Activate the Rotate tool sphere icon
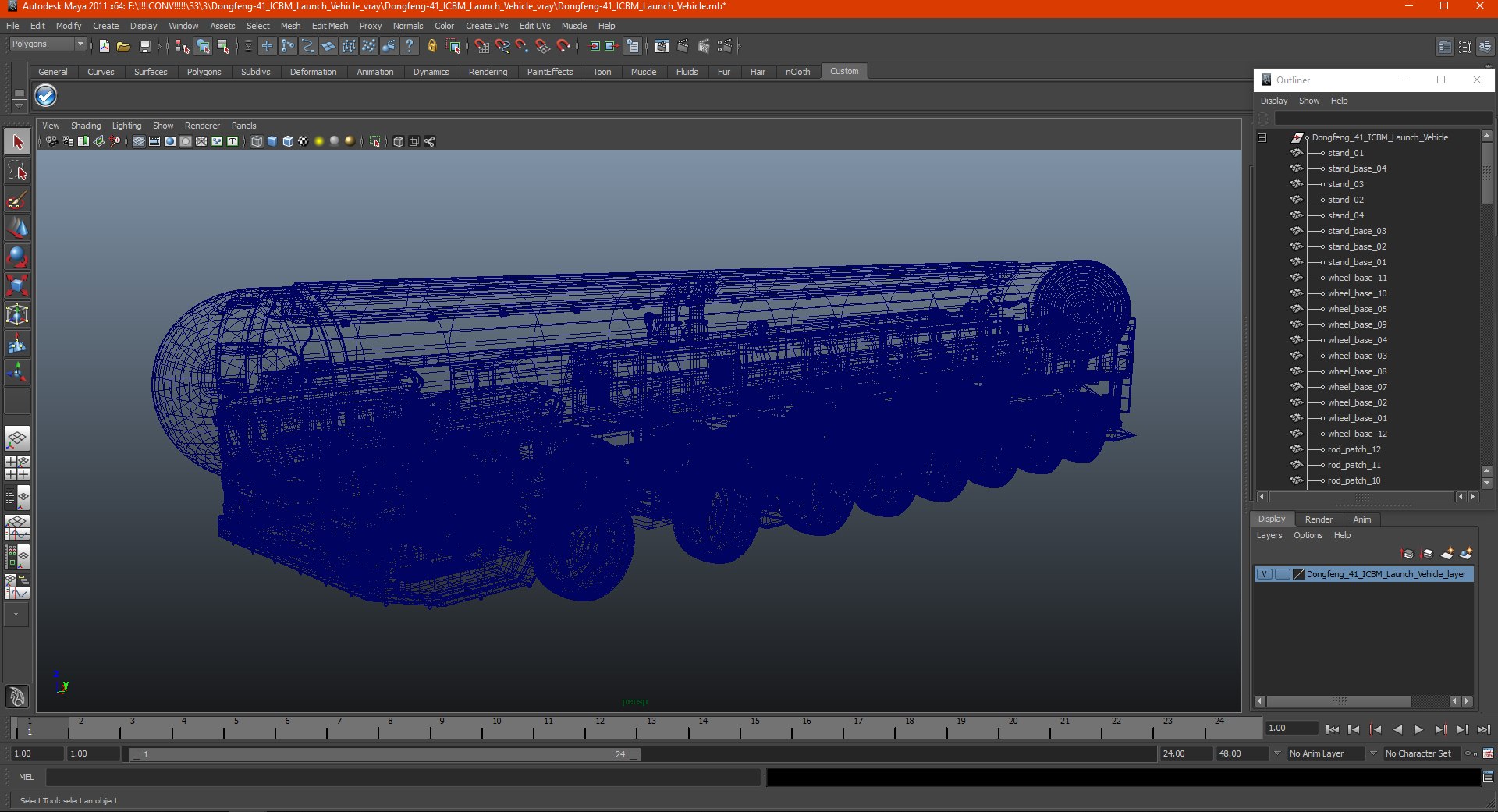 (17, 257)
